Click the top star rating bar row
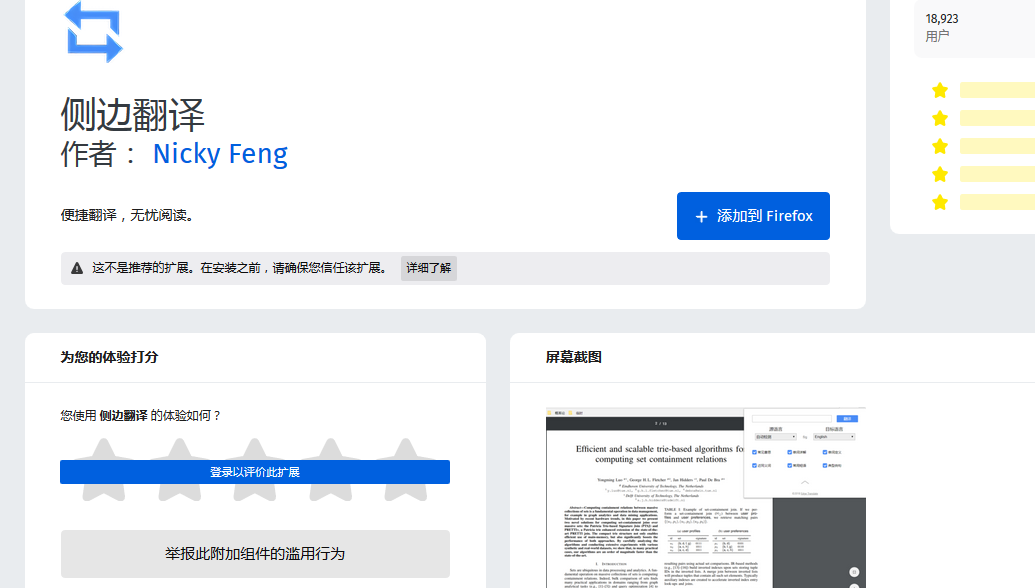1035x588 pixels. click(x=984, y=90)
